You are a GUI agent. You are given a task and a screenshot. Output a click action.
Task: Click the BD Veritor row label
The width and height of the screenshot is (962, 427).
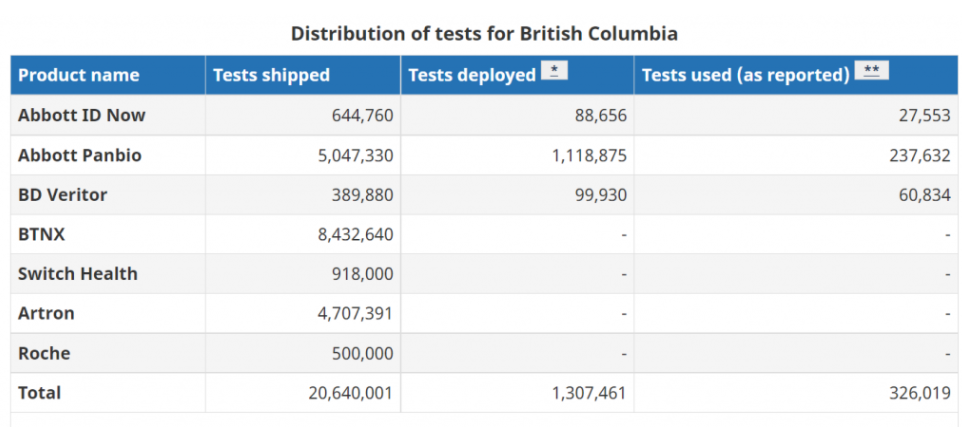(63, 195)
